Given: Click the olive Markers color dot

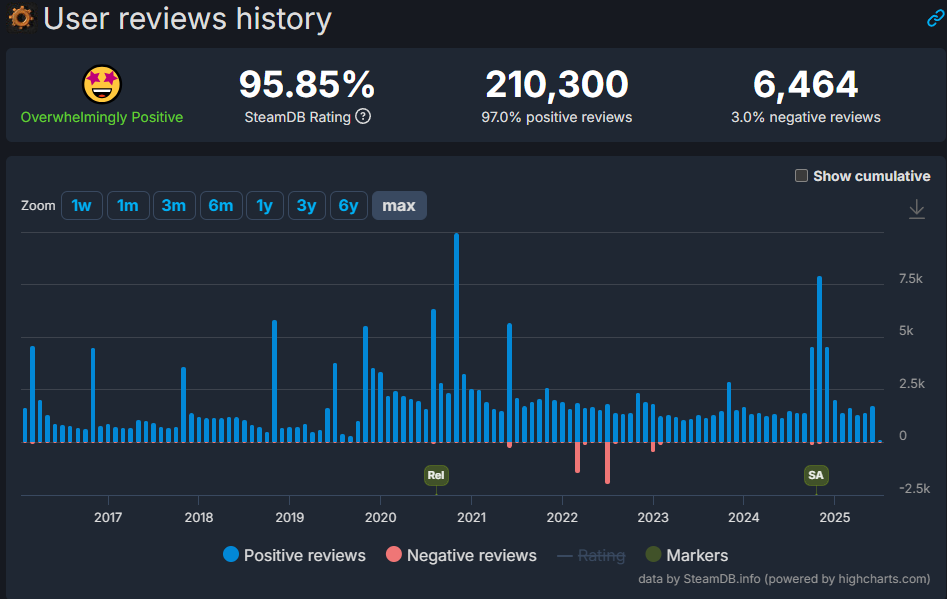Looking at the screenshot, I should point(653,554).
